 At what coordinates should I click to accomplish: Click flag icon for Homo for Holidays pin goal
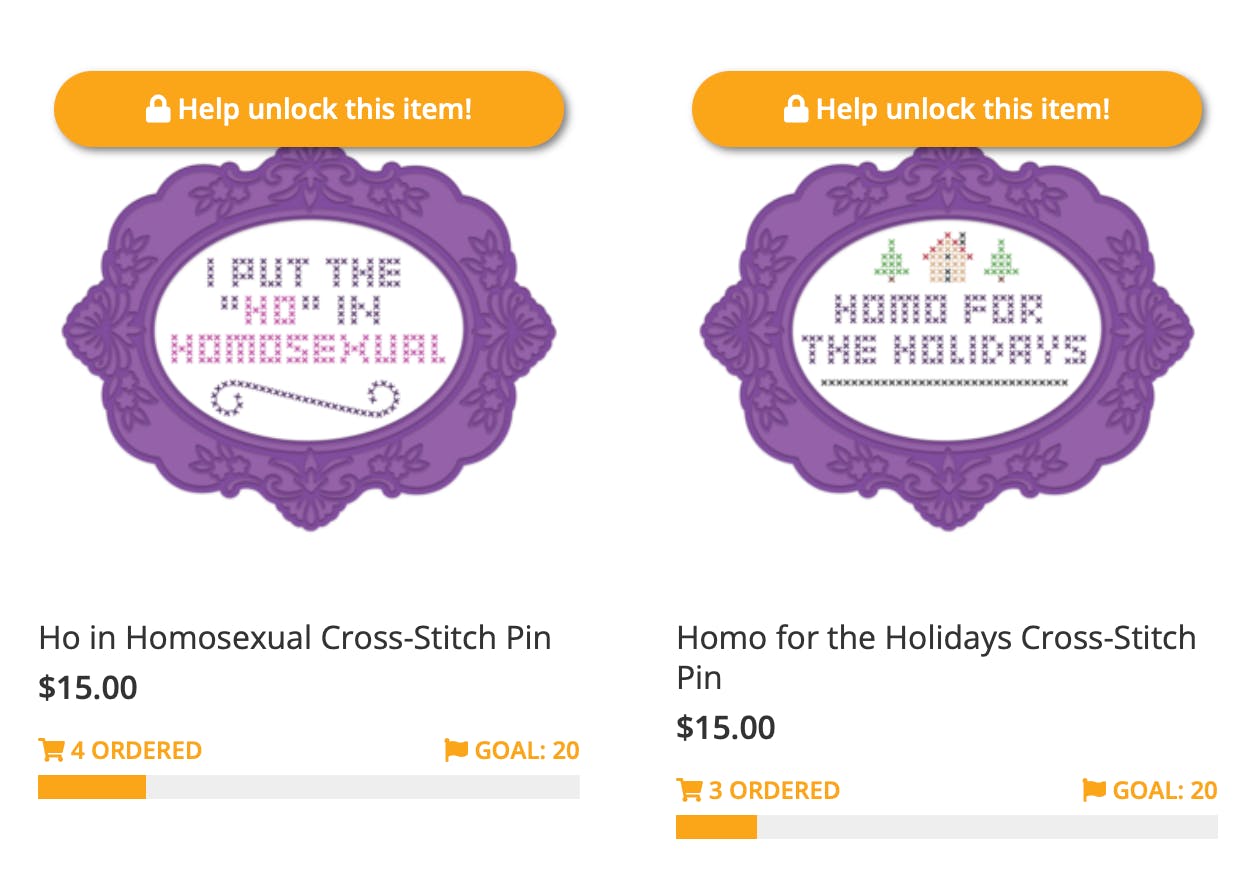click(1094, 790)
